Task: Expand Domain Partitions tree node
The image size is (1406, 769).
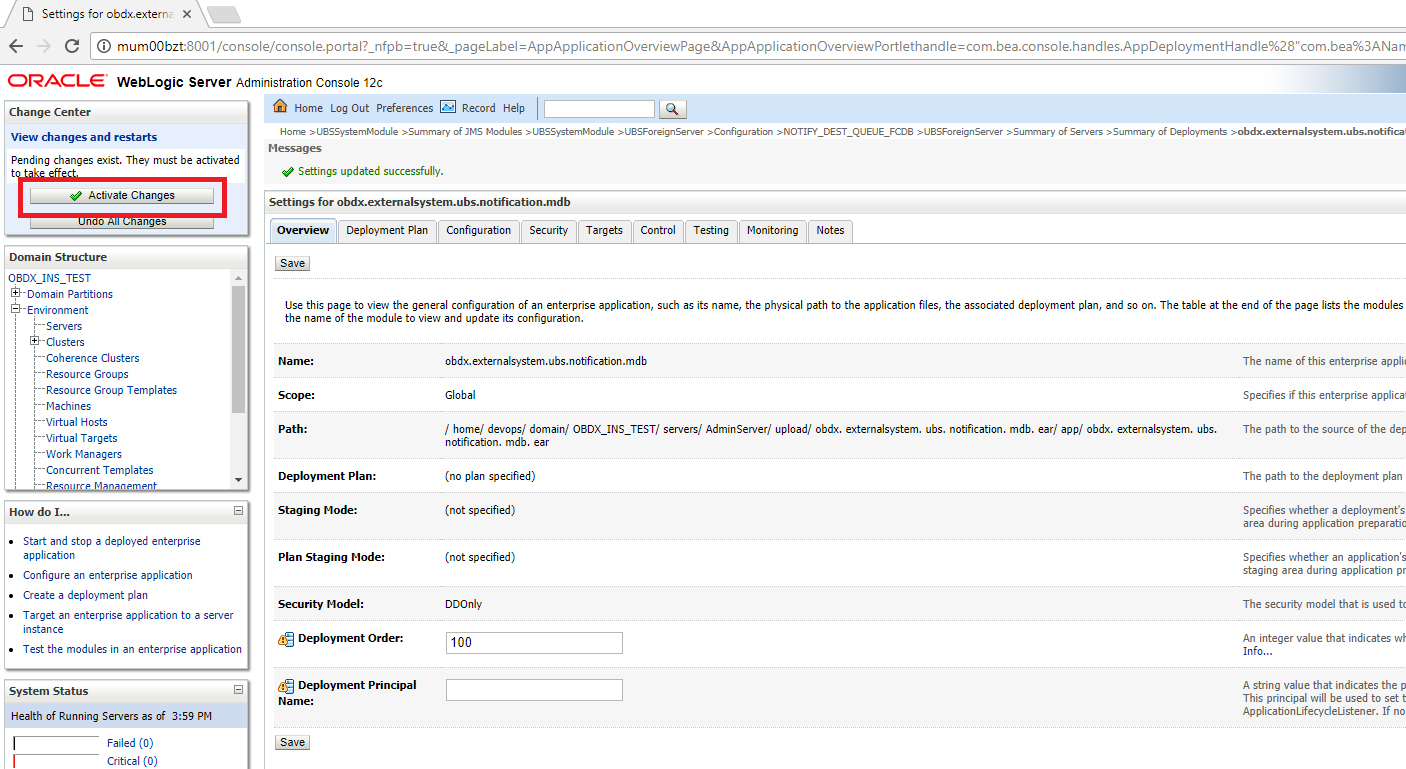Action: [16, 294]
